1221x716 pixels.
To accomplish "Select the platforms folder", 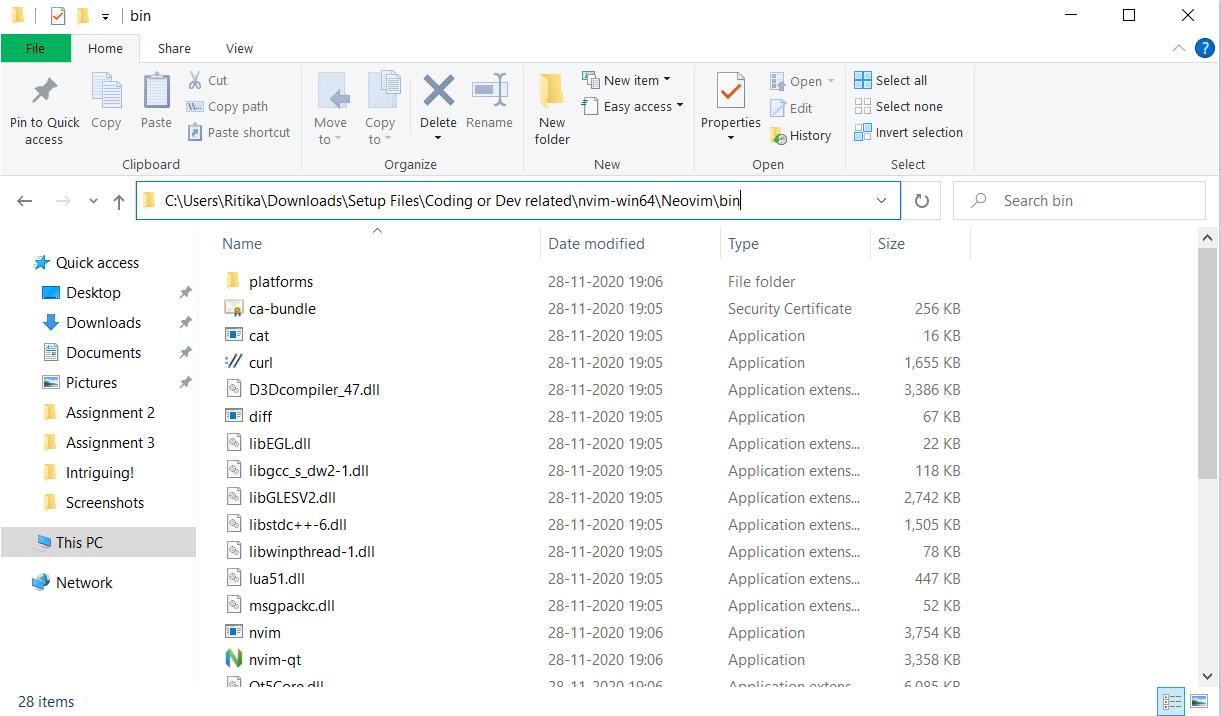I will [x=281, y=281].
